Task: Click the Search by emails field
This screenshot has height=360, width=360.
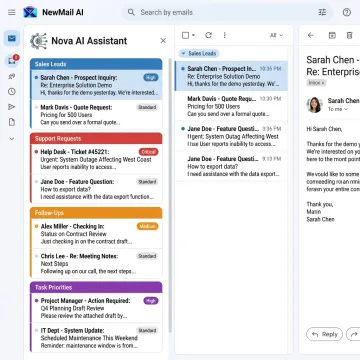Action: coord(227,12)
